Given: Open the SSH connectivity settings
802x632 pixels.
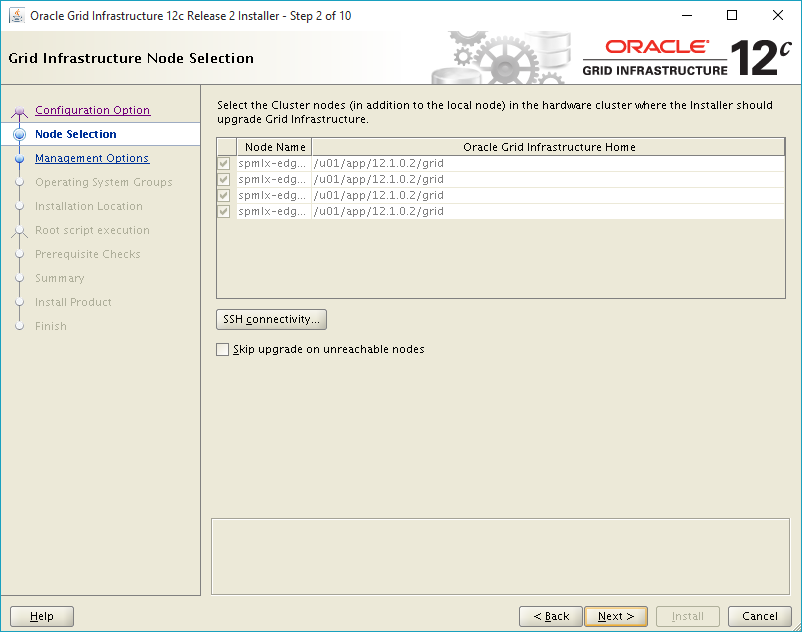Looking at the screenshot, I should 272,320.
